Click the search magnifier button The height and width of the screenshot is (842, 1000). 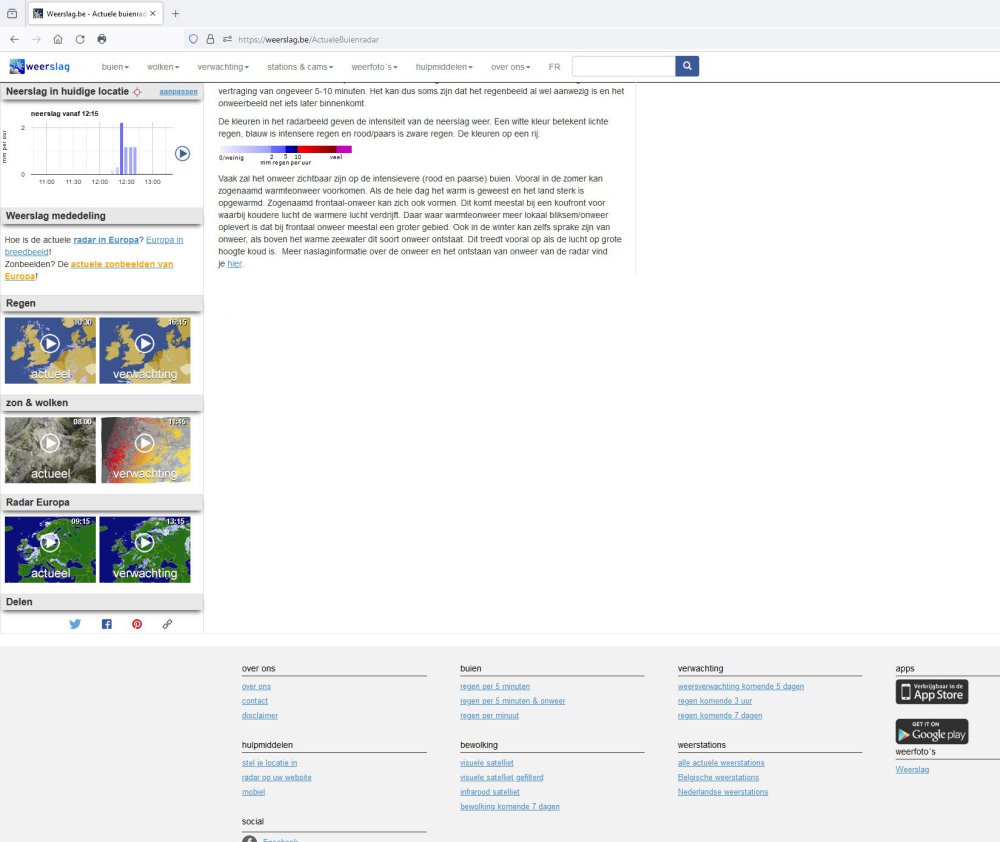pyautogui.click(x=687, y=66)
